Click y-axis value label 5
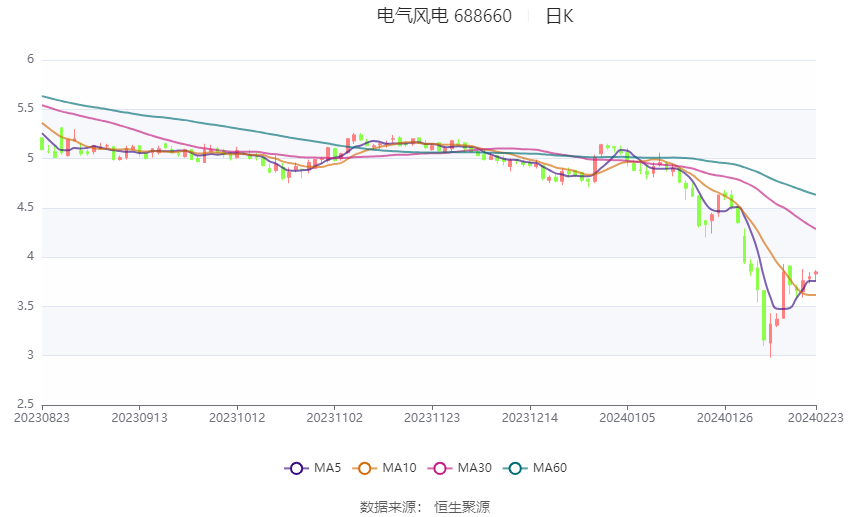 click(30, 158)
